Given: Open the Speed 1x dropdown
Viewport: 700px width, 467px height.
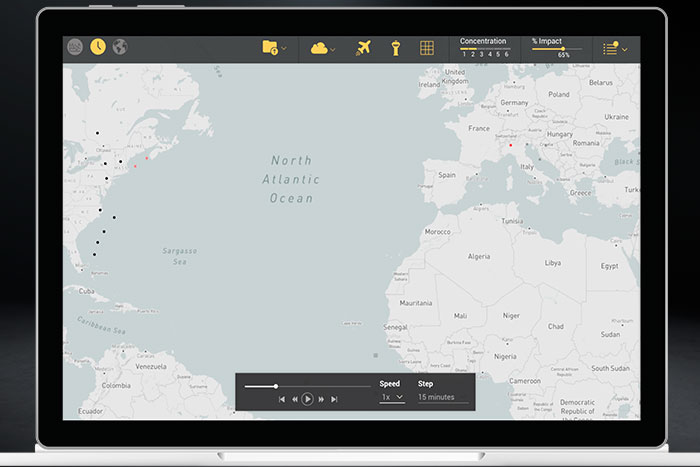Looking at the screenshot, I should 392,397.
